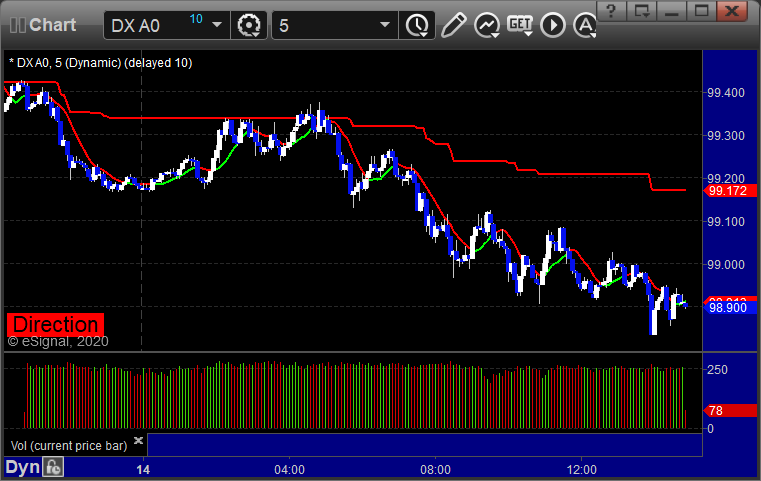The image size is (761, 481).
Task: Open the time template clock icon
Action: tap(417, 25)
